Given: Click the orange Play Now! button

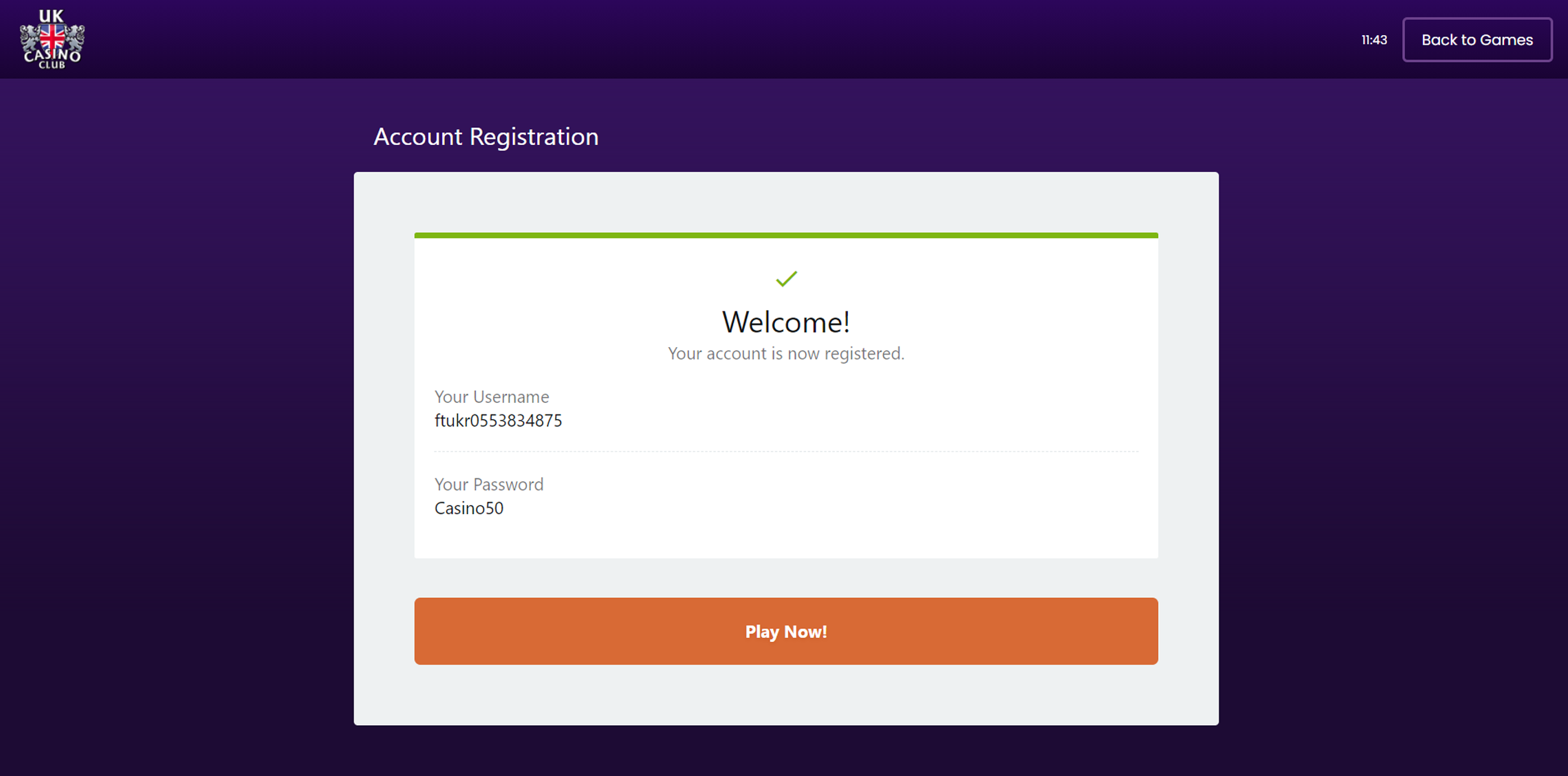Looking at the screenshot, I should 786,631.
